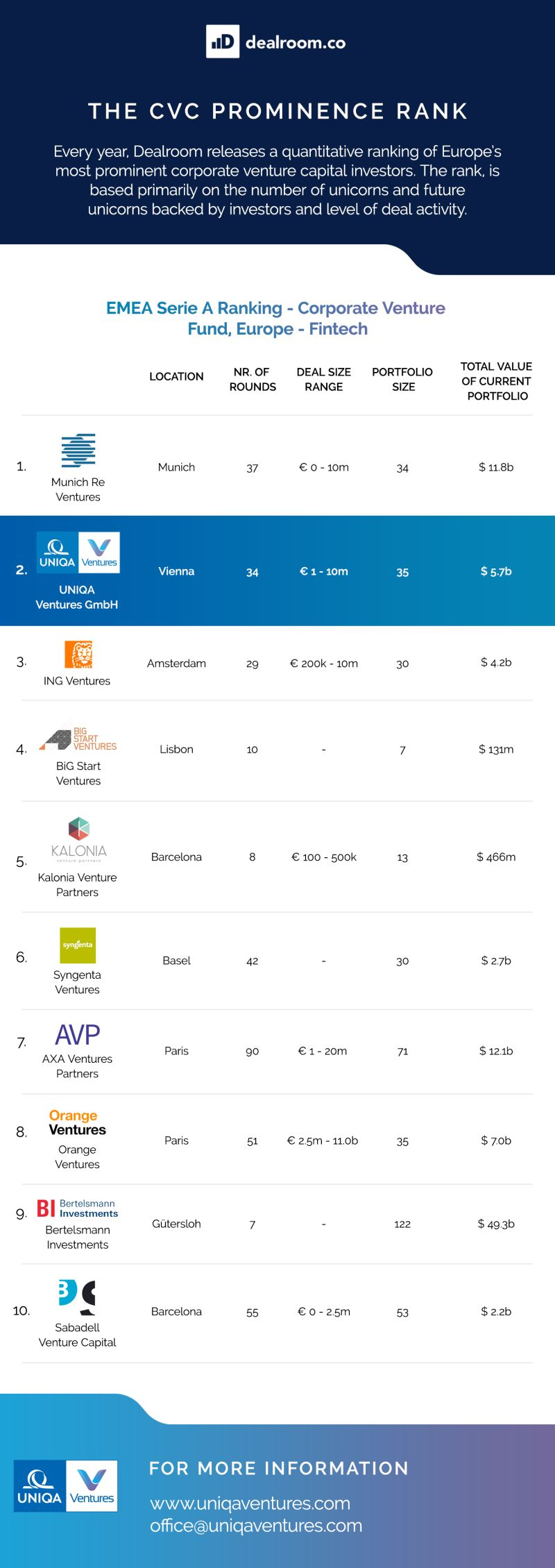Click the UNIQA Ventures logo in the footer
555x1568 pixels.
[66, 1485]
